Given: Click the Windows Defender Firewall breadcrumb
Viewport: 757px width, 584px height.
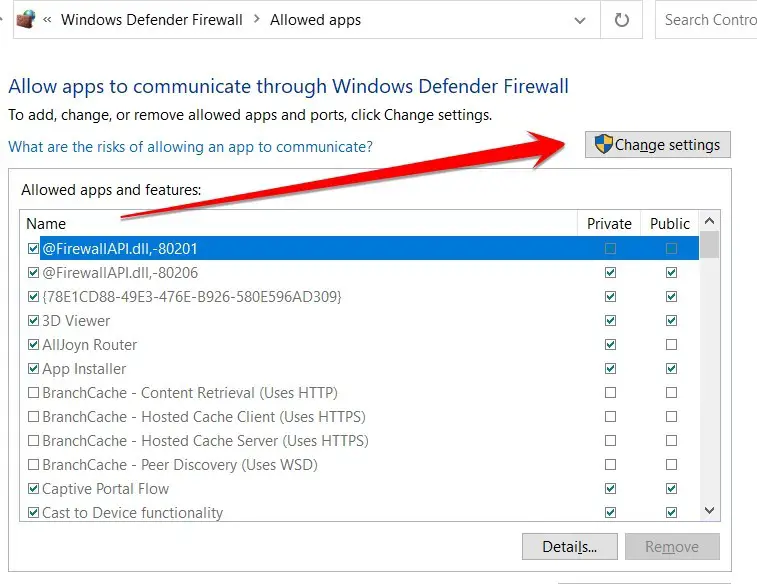Looking at the screenshot, I should pos(152,20).
